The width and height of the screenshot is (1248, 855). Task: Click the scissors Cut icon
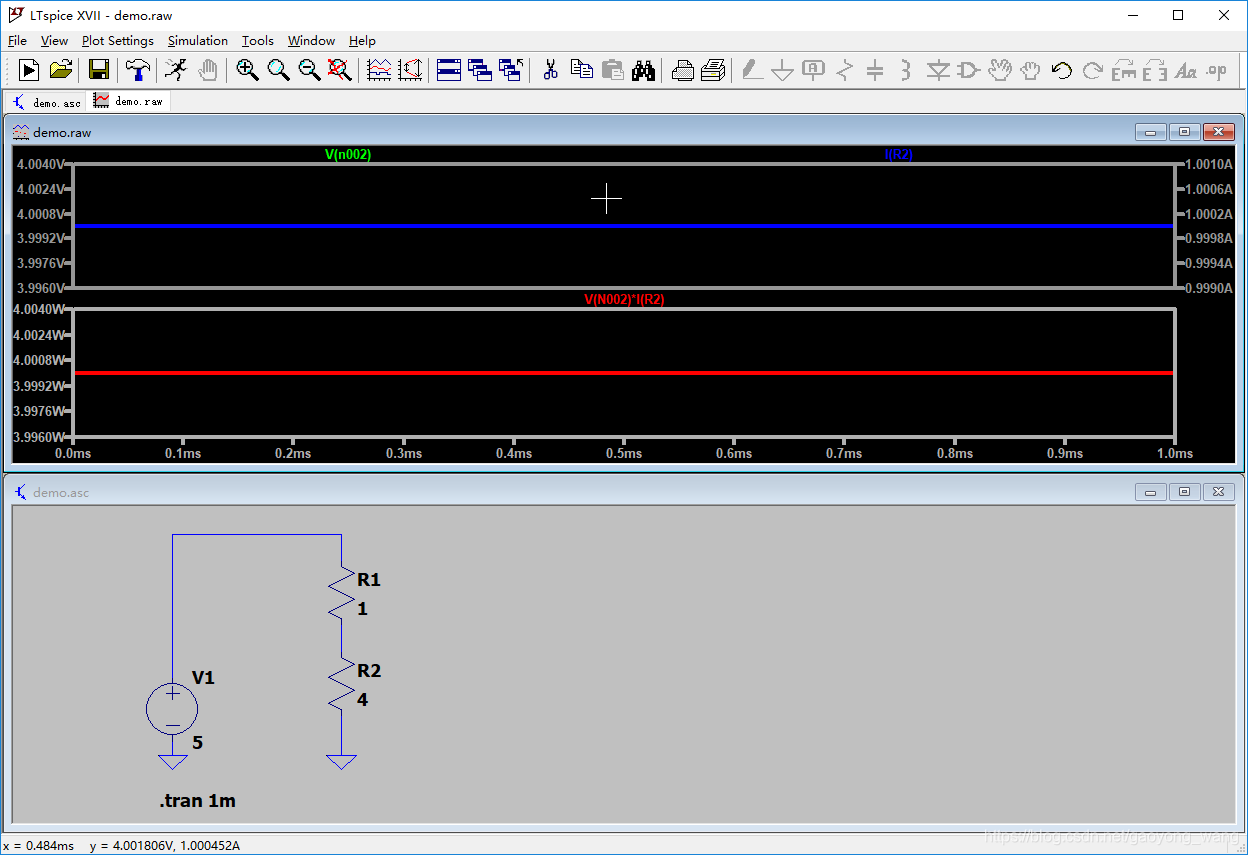click(550, 69)
